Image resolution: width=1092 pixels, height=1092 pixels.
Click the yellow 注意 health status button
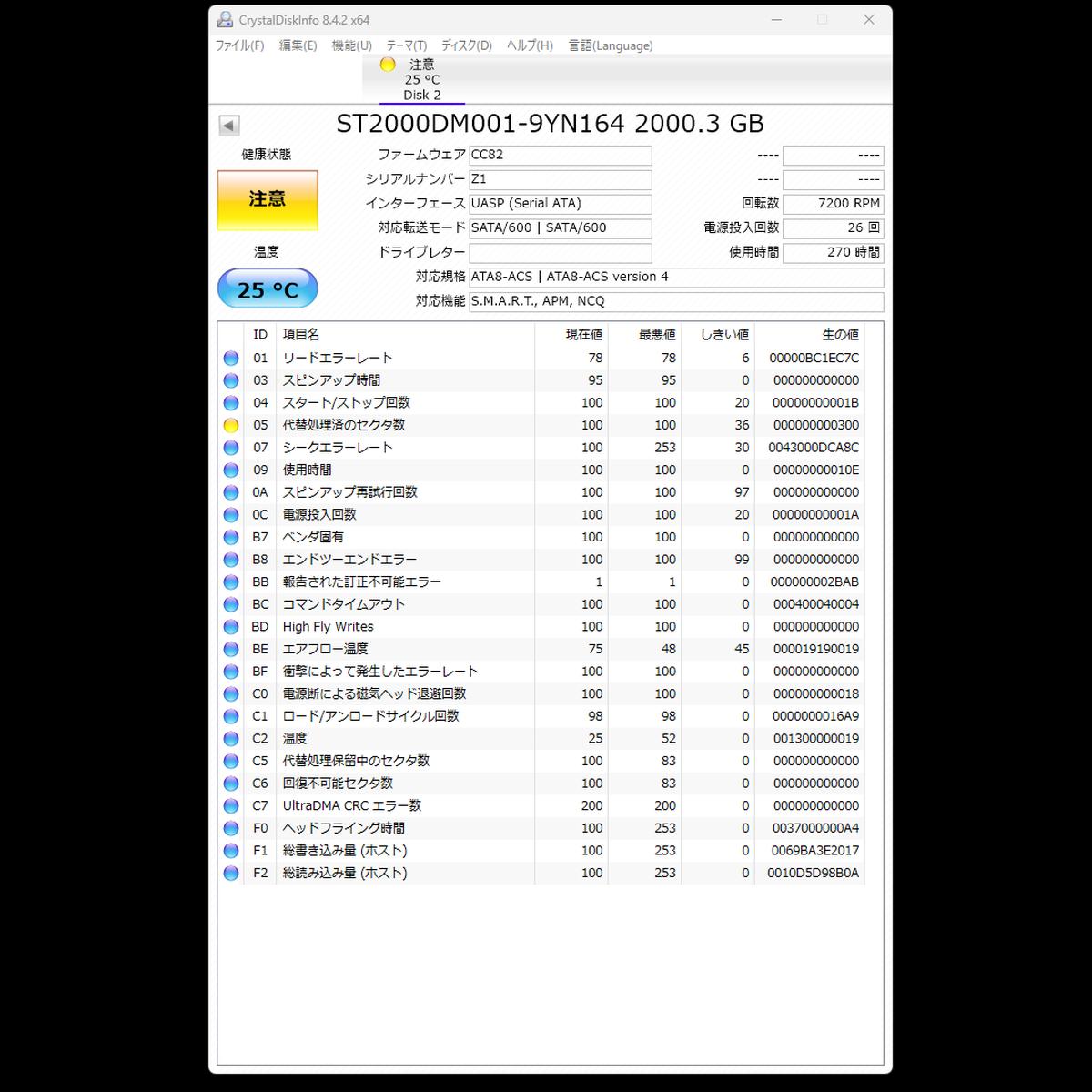[x=268, y=199]
